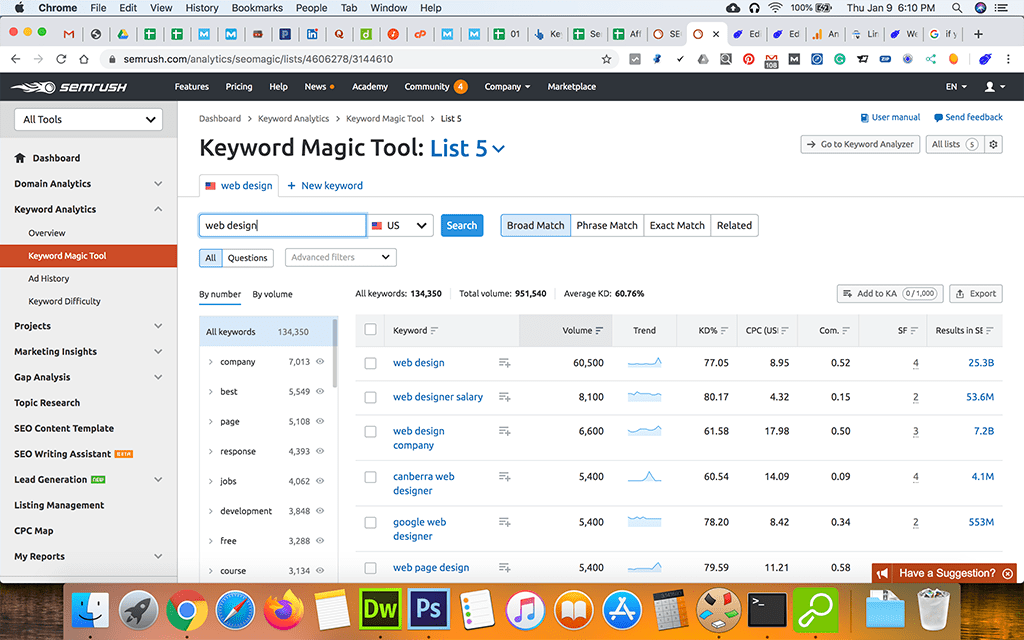Open the List 5 dropdown chevron
Viewport: 1024px width, 640px height.
pos(499,149)
